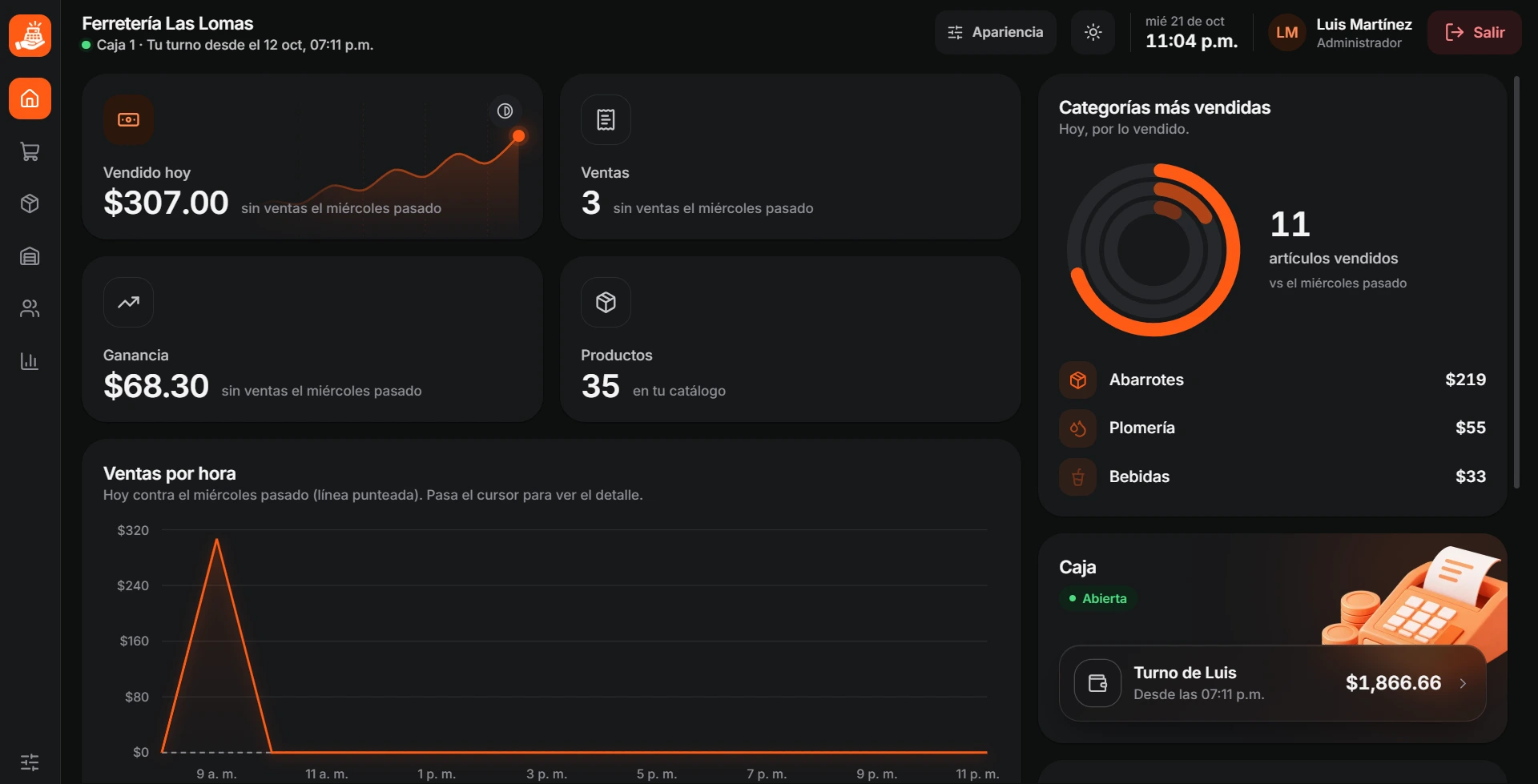
Task: Click the 11:04 p.m. clock
Action: (1191, 41)
